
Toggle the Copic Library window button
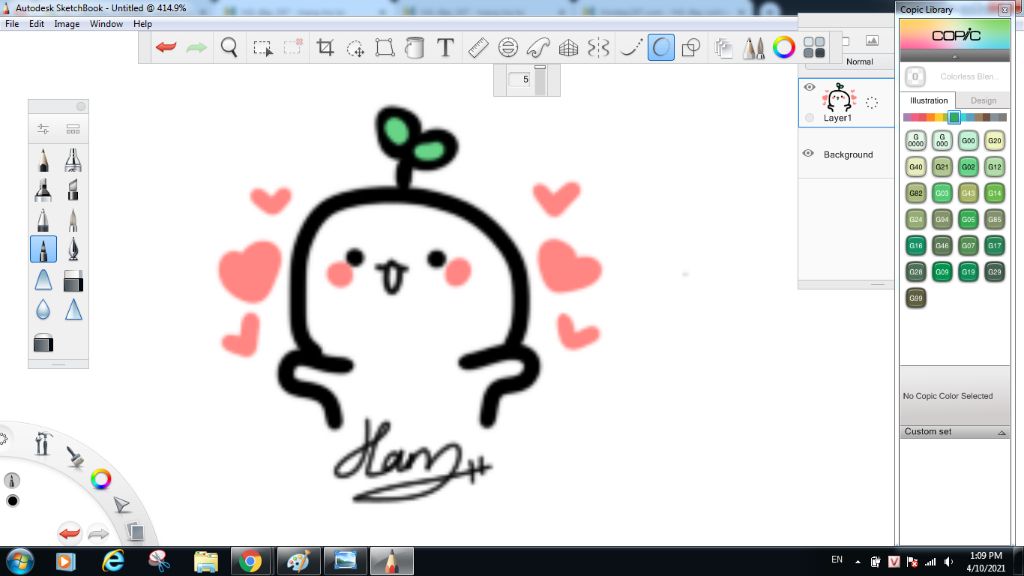[x=814, y=47]
